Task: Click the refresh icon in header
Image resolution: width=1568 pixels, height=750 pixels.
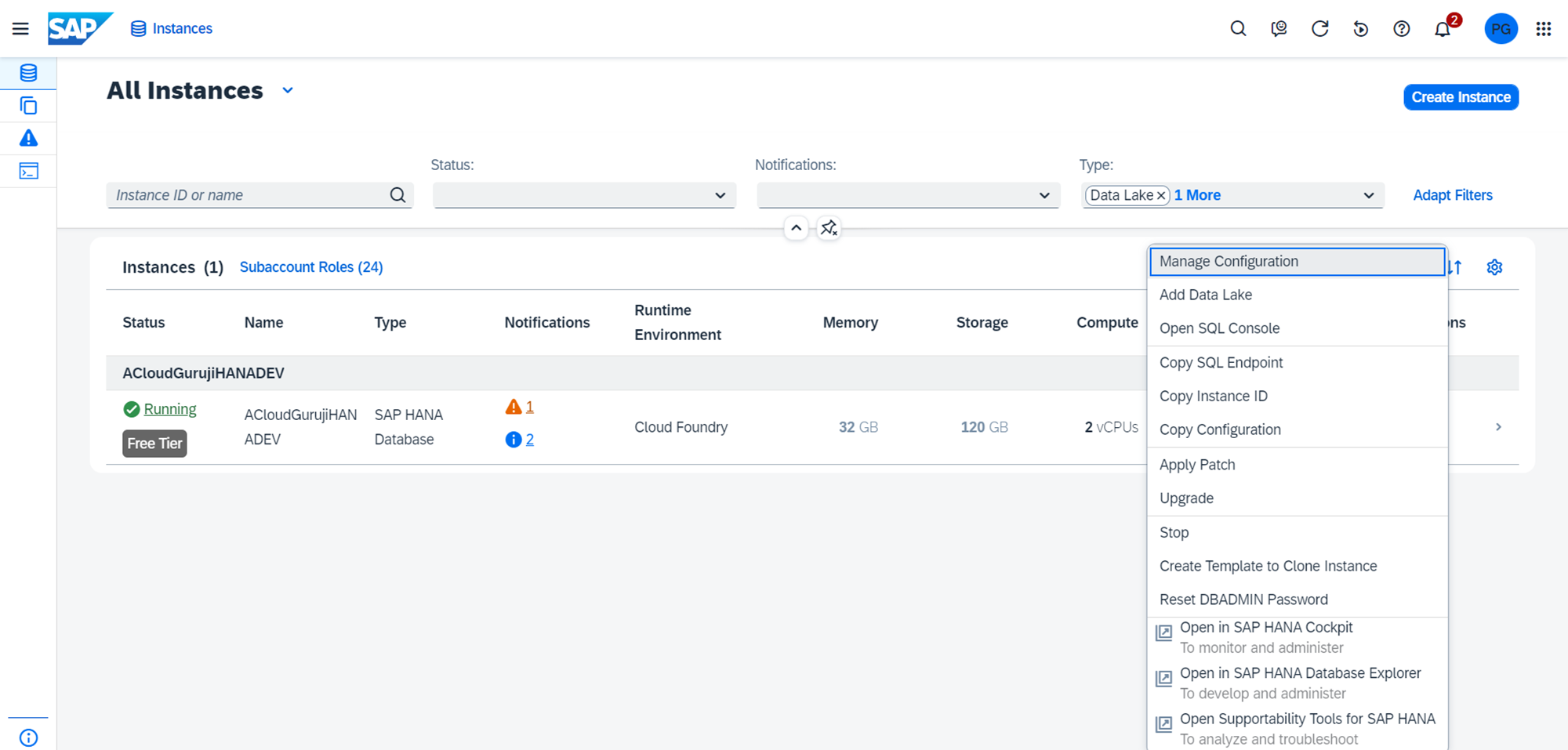Action: pos(1319,29)
